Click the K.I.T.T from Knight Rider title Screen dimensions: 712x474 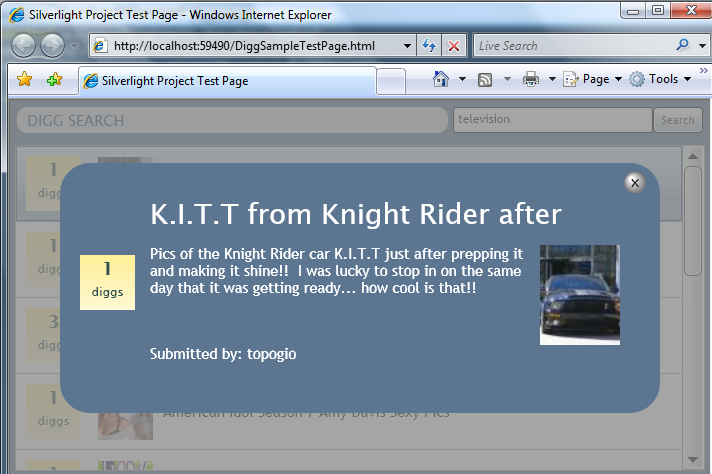356,214
